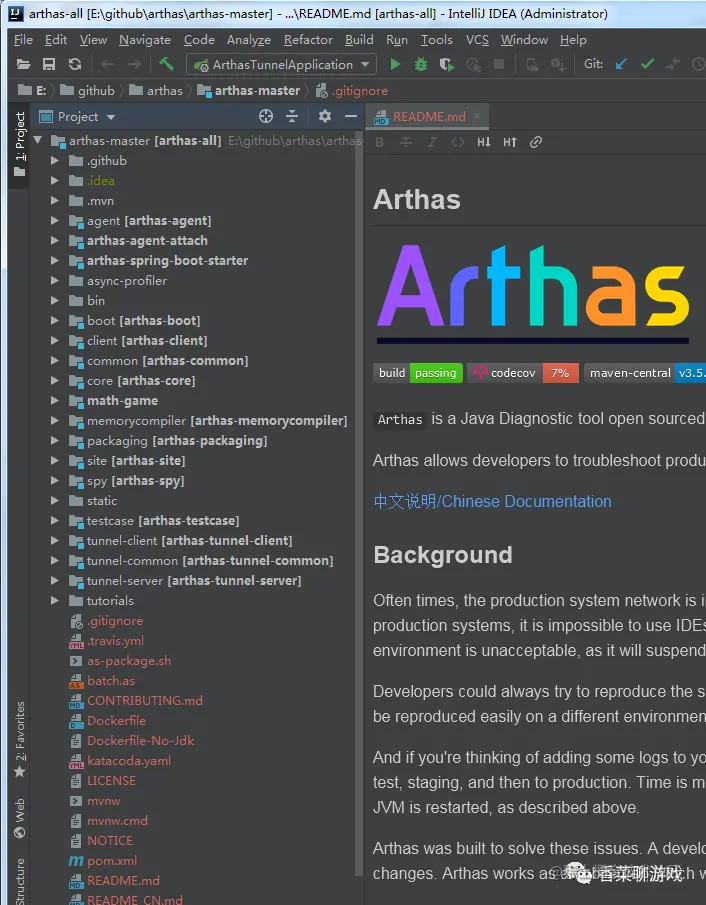Click the Italic markdown toolbar icon
This screenshot has height=905, width=706.
pyautogui.click(x=432, y=142)
